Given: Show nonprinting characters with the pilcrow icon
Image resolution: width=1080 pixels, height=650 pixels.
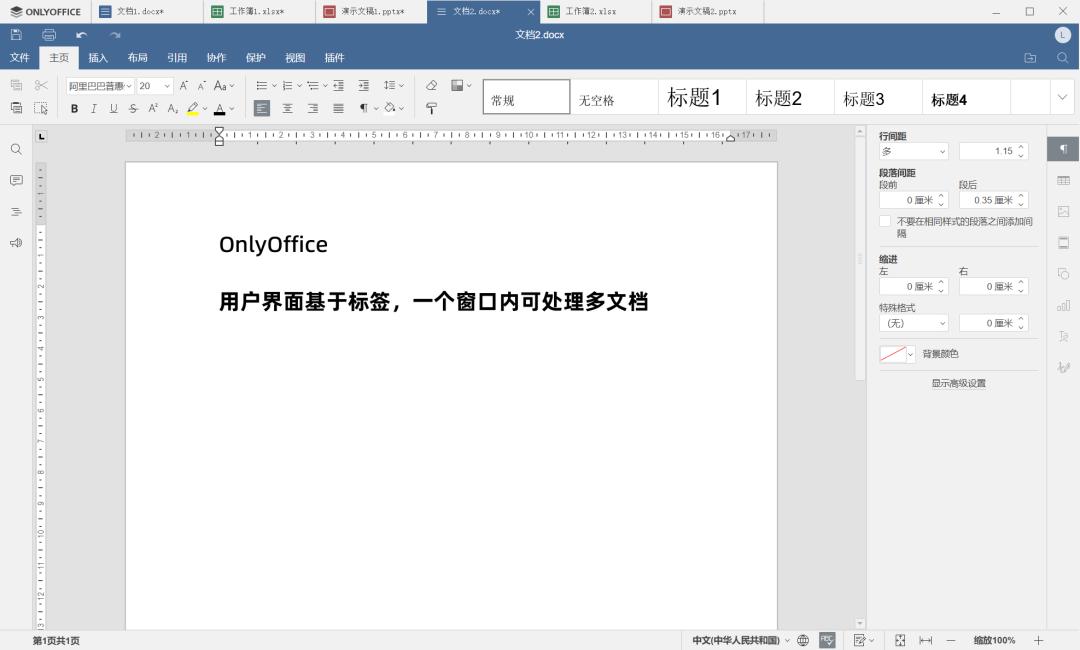Looking at the screenshot, I should tap(364, 108).
